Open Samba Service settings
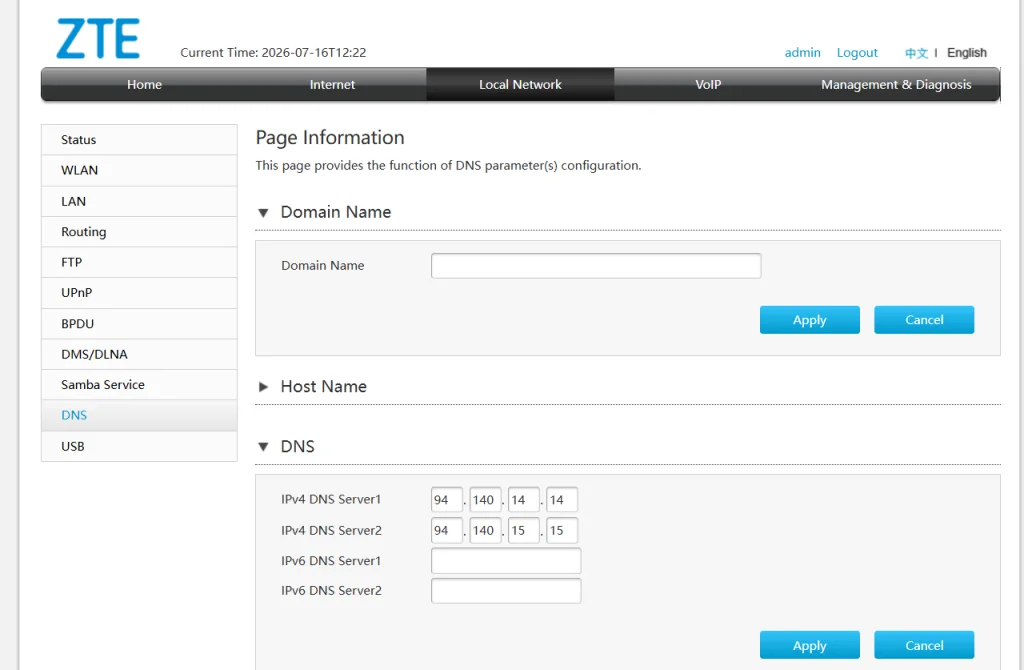This screenshot has height=670, width=1024. (139, 385)
